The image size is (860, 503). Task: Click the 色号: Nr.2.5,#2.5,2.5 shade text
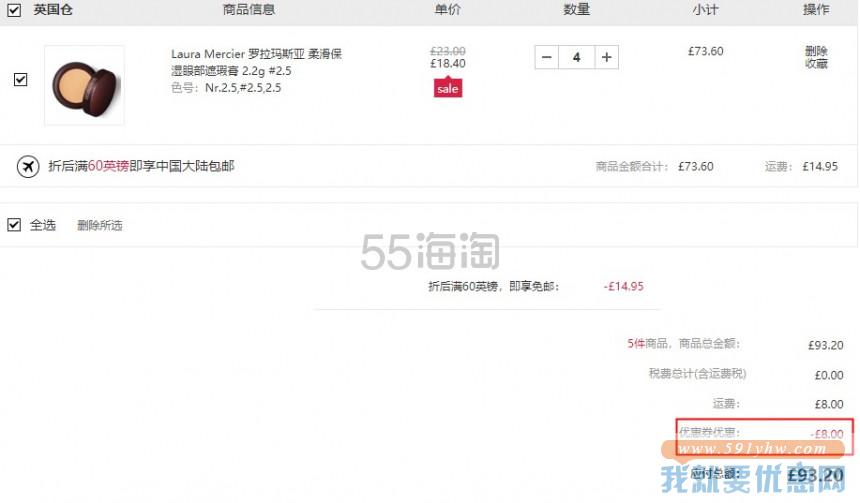click(x=226, y=88)
